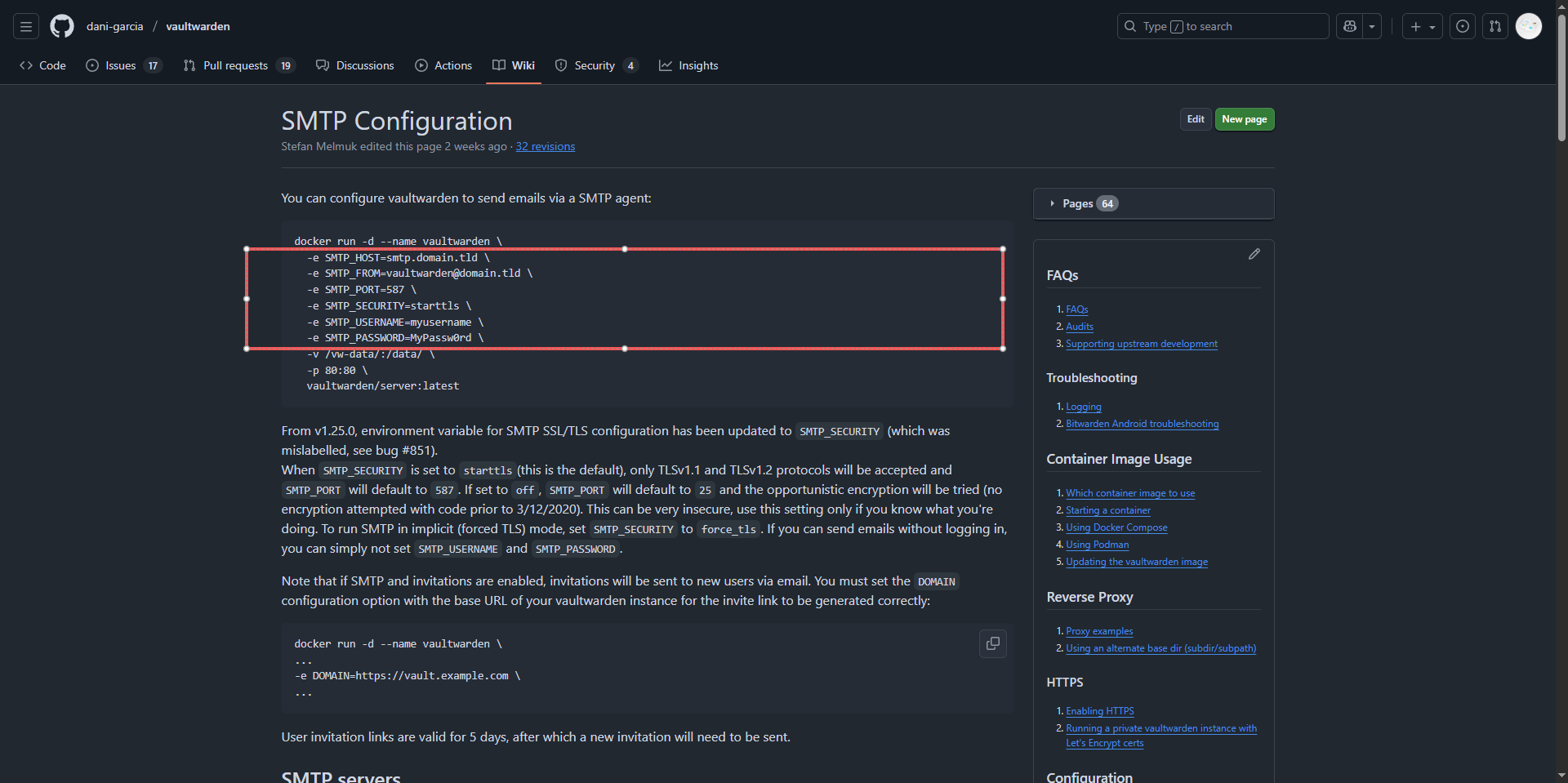The image size is (1568, 783).
Task: Open the Discussions tab
Action: [x=364, y=65]
